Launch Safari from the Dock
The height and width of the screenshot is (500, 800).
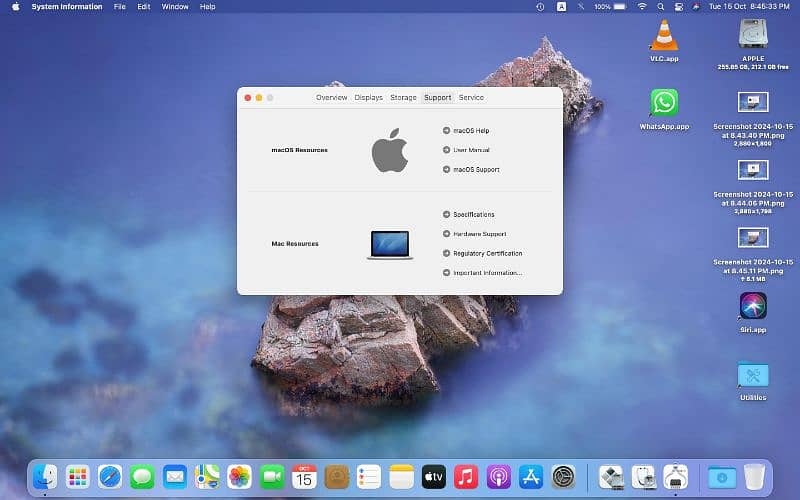coord(110,477)
